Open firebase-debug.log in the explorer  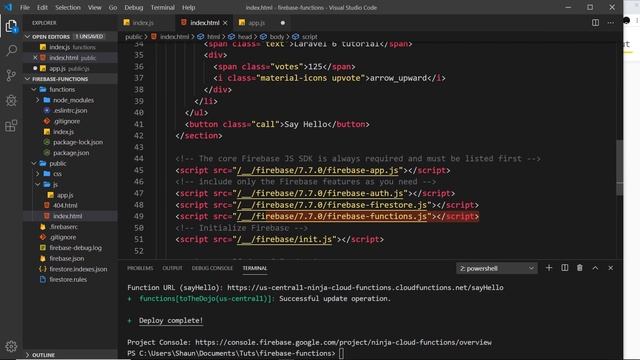tap(76, 248)
